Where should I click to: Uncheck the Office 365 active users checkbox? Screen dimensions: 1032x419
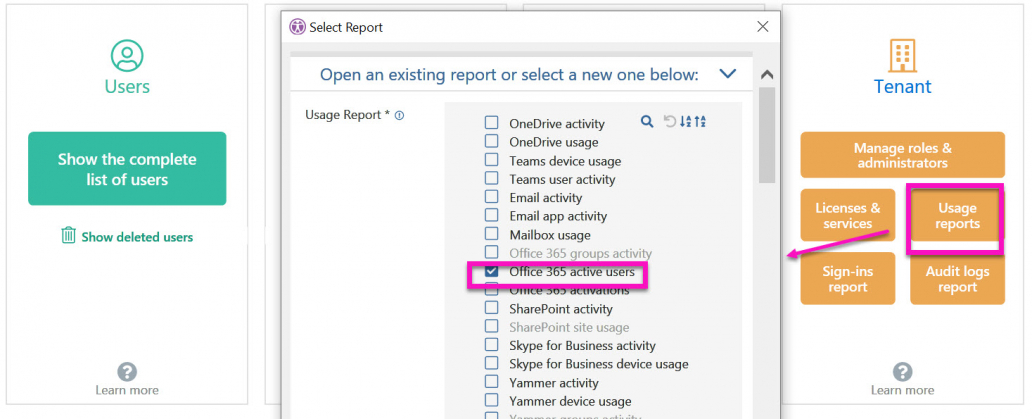(x=491, y=271)
